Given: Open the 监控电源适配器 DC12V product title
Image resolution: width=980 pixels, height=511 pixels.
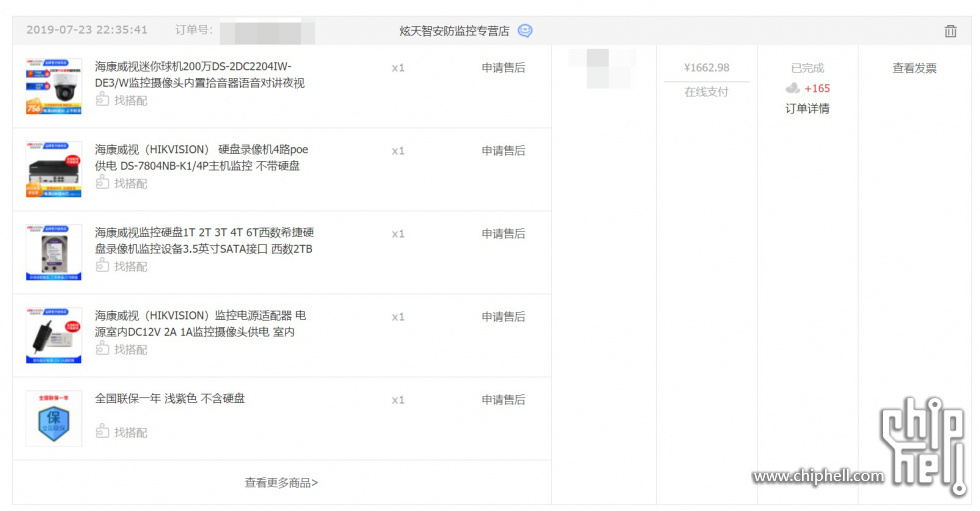Looking at the screenshot, I should [200, 324].
